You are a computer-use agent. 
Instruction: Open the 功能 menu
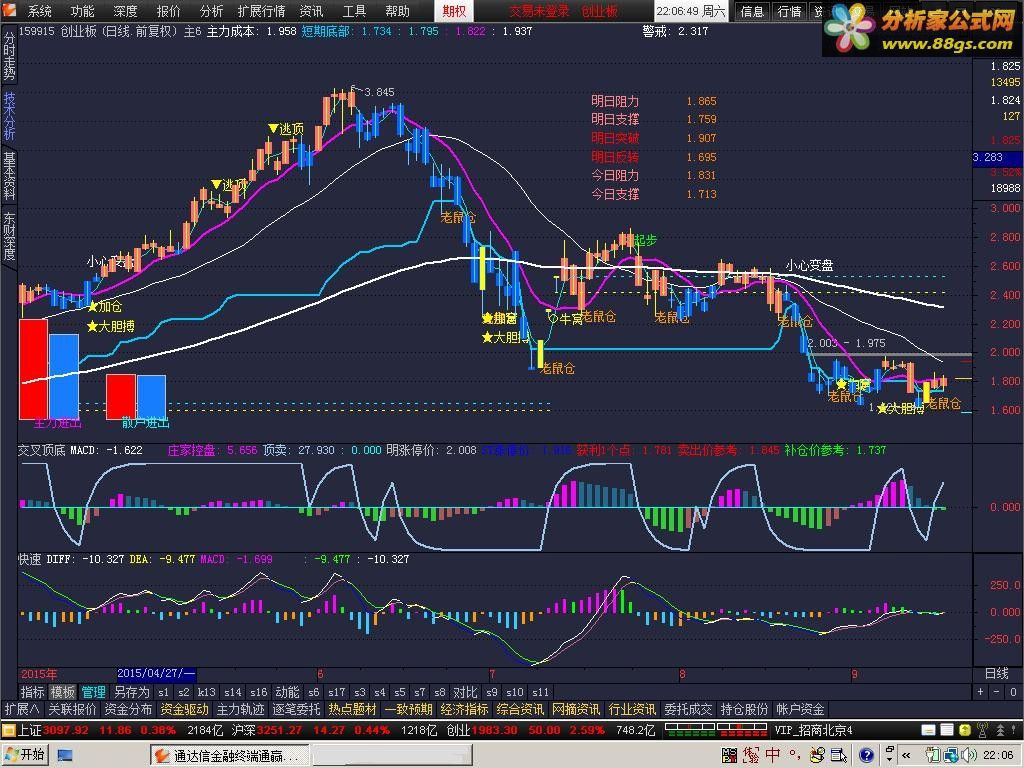point(82,11)
